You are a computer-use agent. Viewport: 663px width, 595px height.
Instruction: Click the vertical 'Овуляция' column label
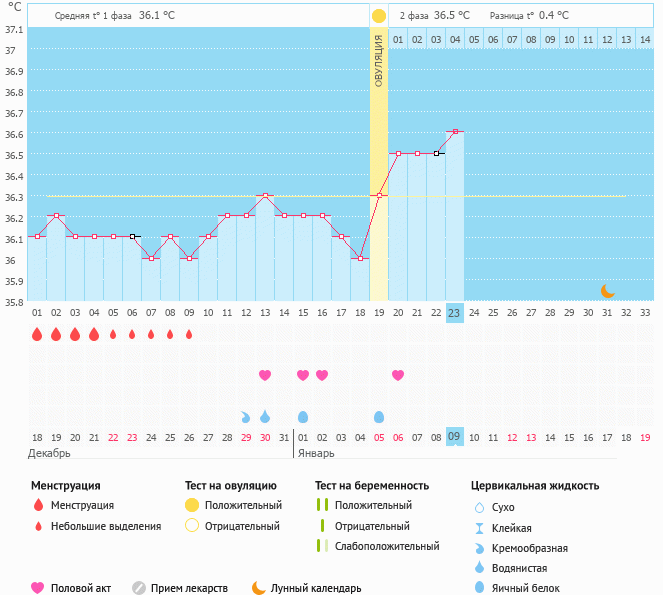tap(379, 60)
